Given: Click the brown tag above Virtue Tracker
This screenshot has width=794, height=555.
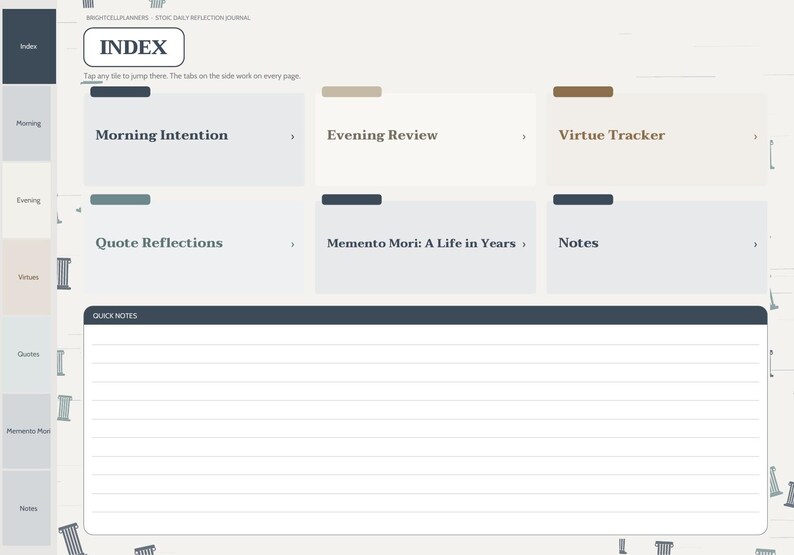Looking at the screenshot, I should (583, 92).
